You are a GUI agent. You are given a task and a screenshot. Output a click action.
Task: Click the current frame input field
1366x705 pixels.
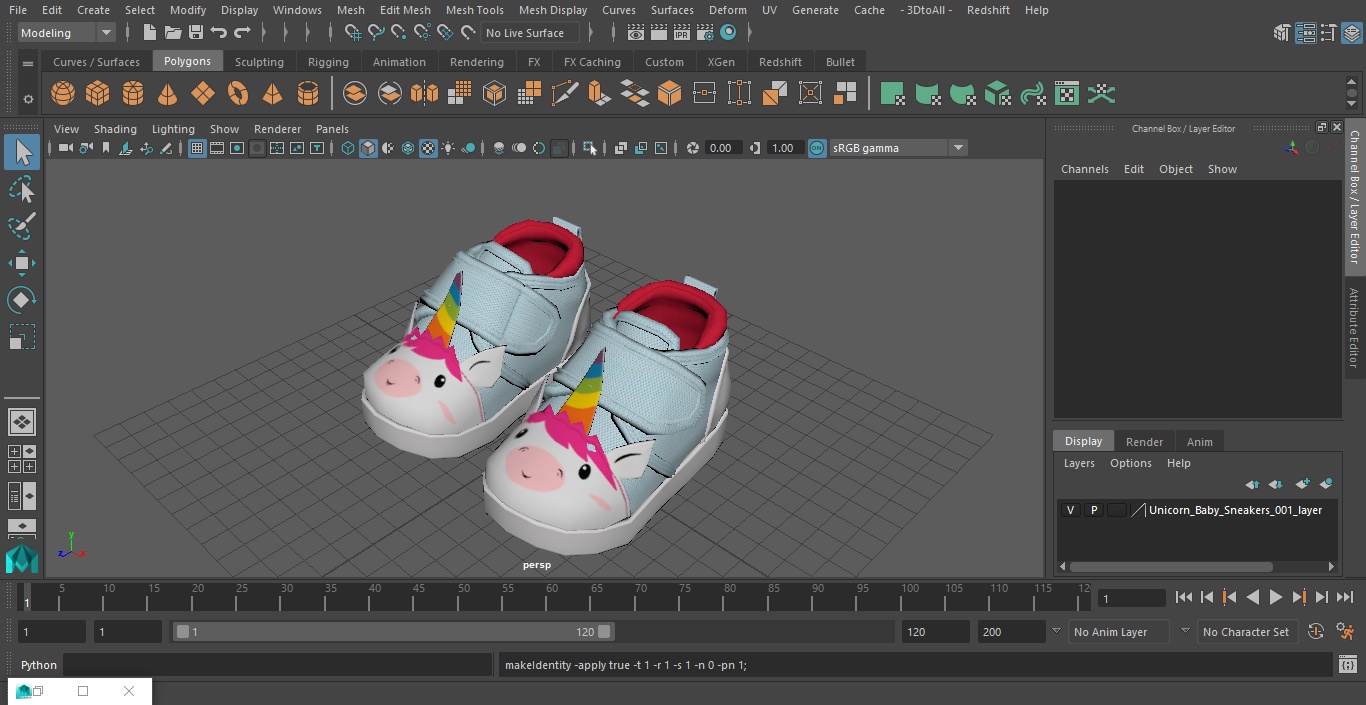[1131, 598]
